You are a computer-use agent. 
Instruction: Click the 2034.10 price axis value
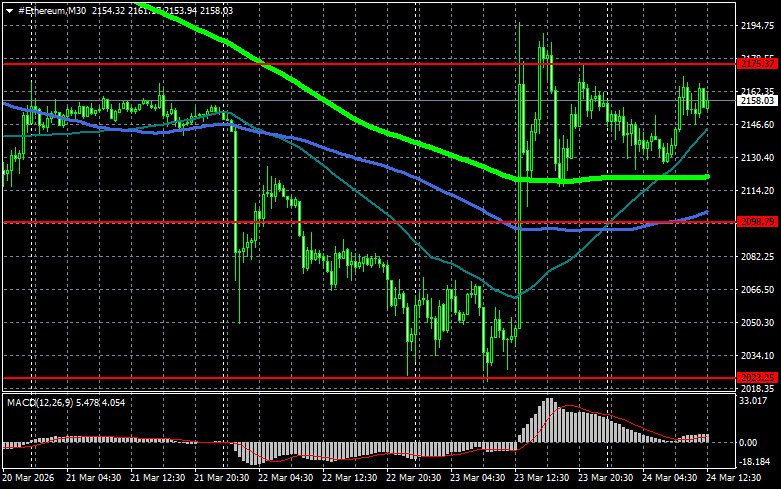(757, 356)
